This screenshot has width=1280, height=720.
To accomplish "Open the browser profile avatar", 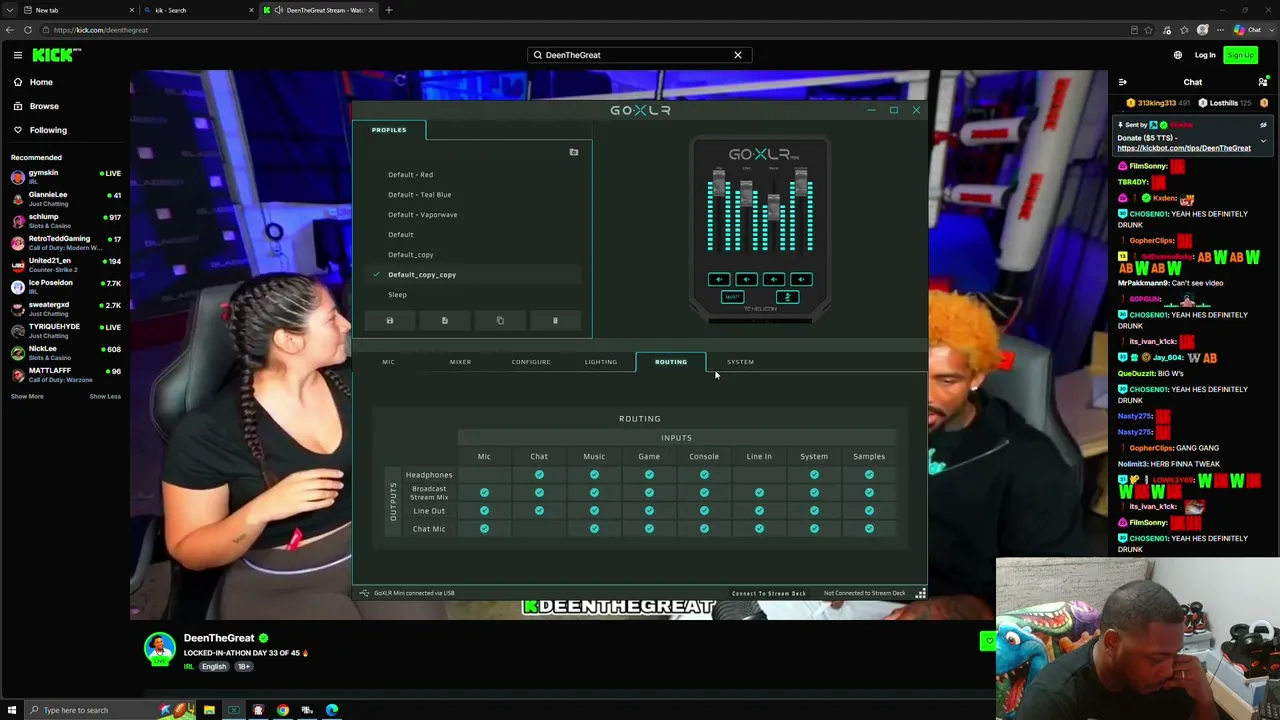I will click(1203, 30).
